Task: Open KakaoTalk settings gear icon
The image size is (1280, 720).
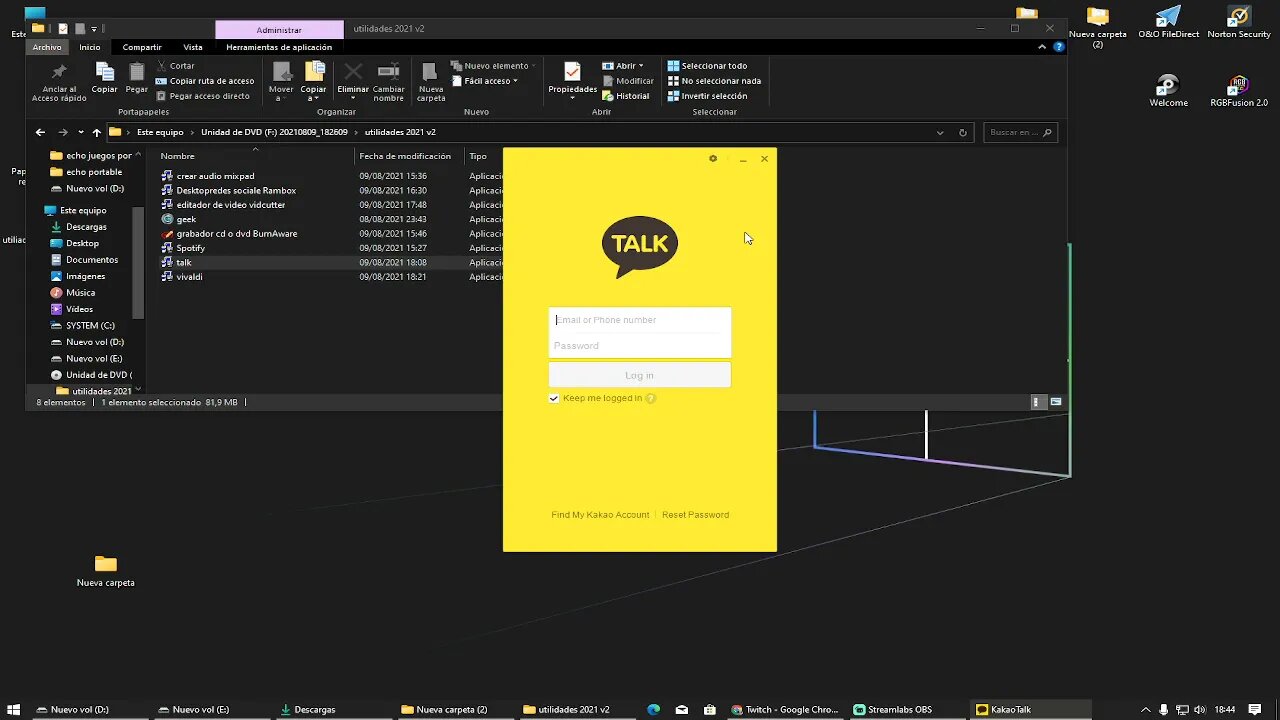Action: 713,158
